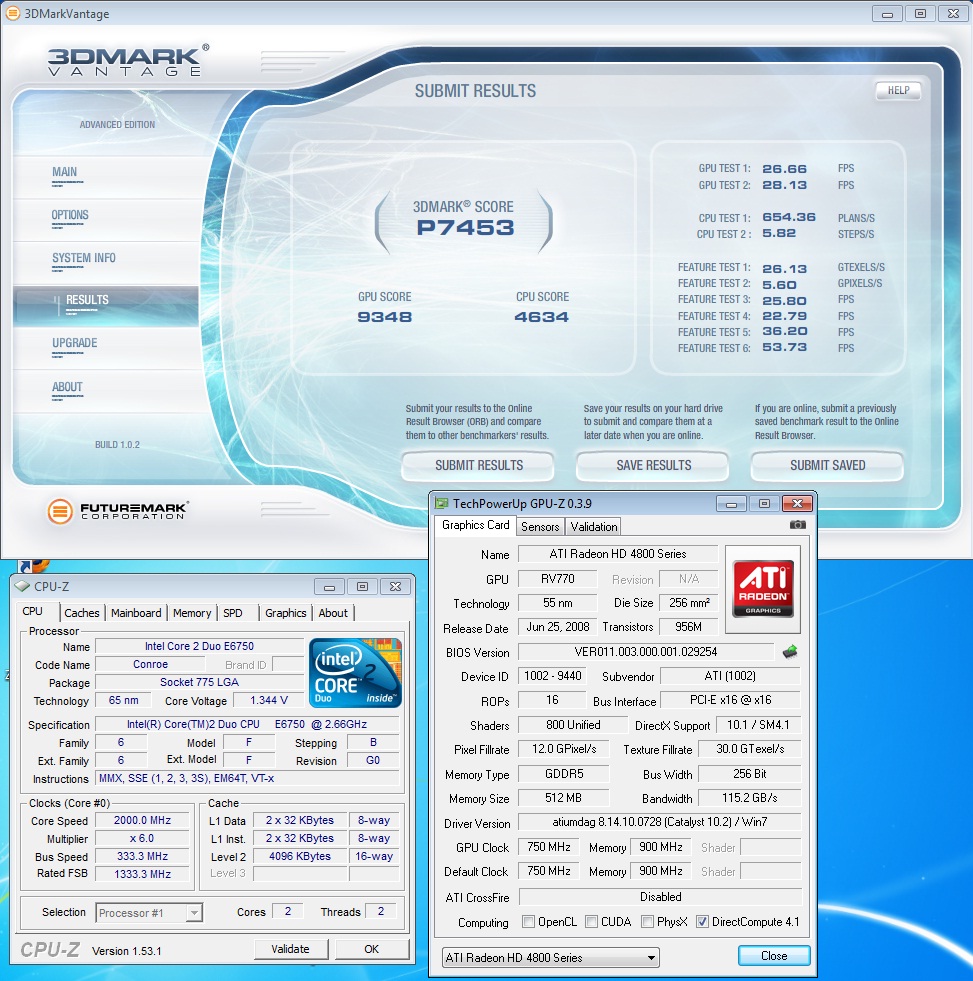
Task: Open the Mainboard tab in CPU-Z
Action: pyautogui.click(x=136, y=613)
